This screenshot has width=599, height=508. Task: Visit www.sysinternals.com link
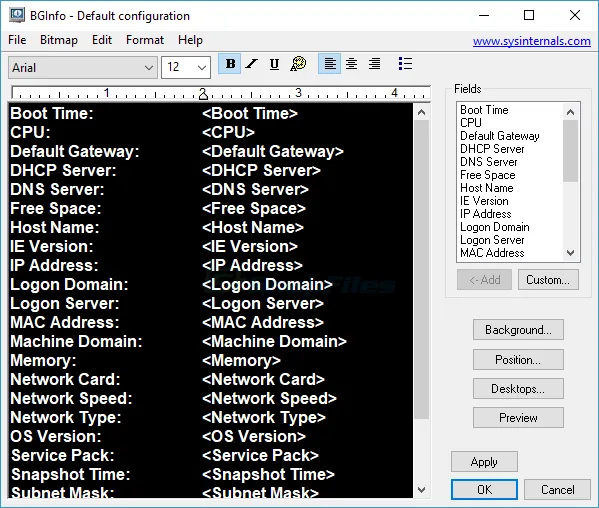[x=531, y=41]
